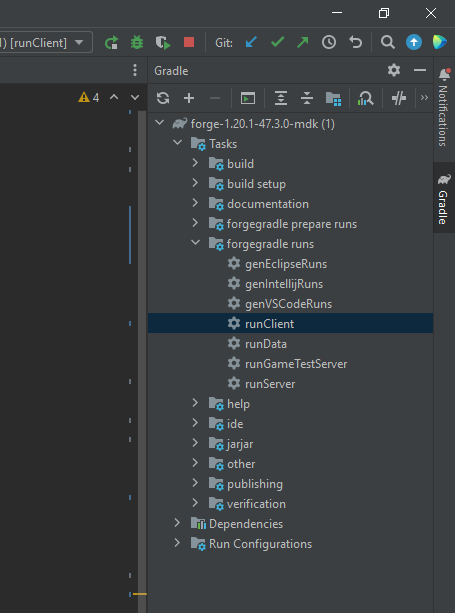Click the Tasks folder label
The height and width of the screenshot is (613, 455).
click(223, 144)
